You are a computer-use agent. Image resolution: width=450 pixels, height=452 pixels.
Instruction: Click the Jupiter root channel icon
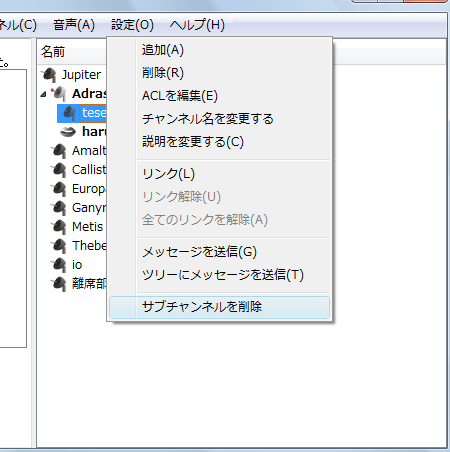pos(49,75)
